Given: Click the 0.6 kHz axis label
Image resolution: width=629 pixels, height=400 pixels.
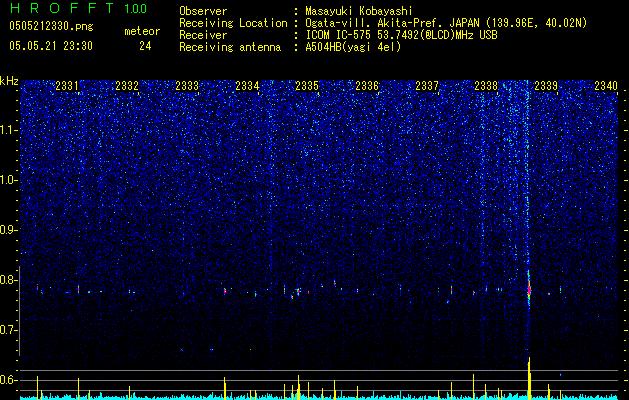Looking at the screenshot, I should click(9, 380).
